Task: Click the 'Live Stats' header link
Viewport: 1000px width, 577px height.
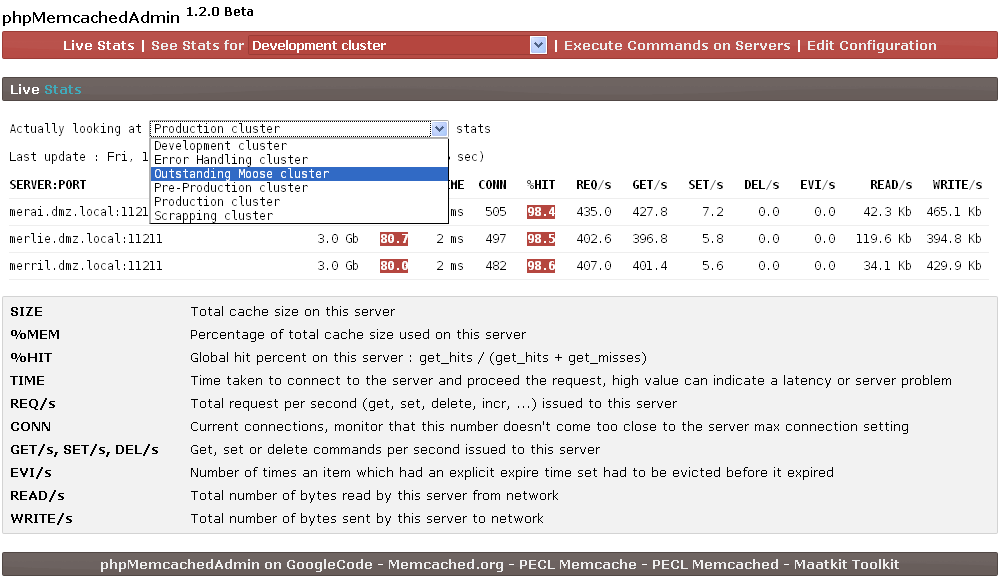Action: point(98,45)
